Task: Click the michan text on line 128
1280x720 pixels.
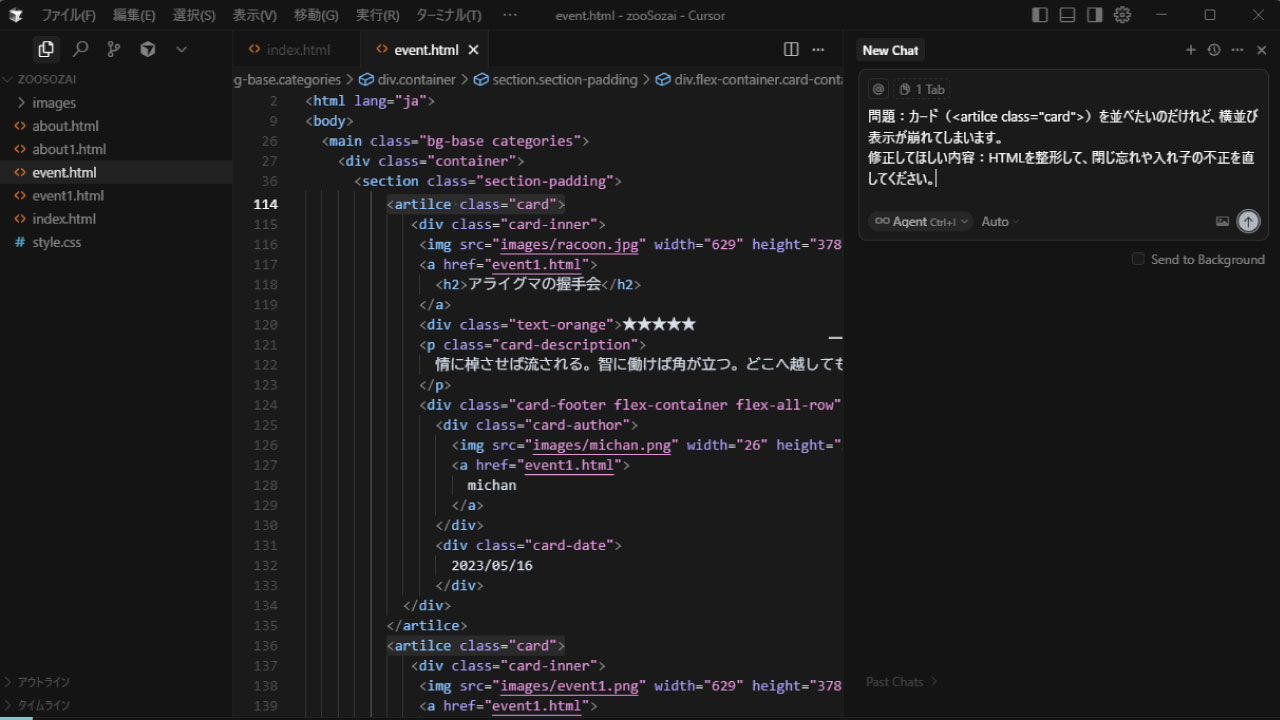Action: tap(492, 485)
